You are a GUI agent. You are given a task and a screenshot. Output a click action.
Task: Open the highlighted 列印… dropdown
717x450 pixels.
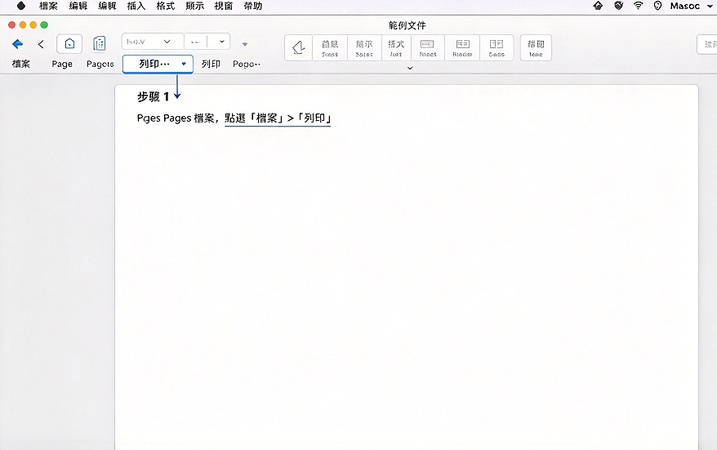pyautogui.click(x=158, y=64)
